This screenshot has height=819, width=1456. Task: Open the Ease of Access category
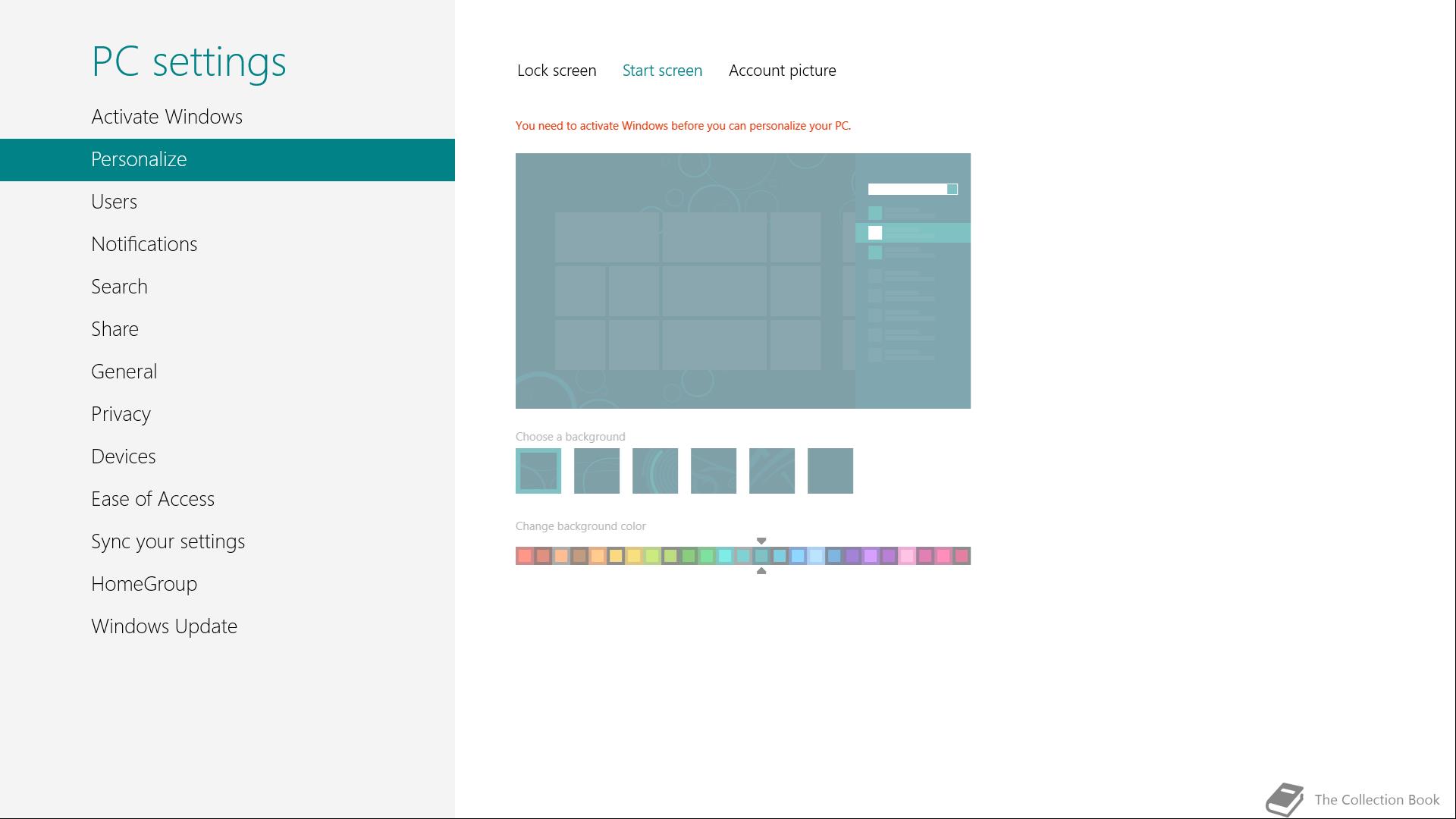coord(152,499)
